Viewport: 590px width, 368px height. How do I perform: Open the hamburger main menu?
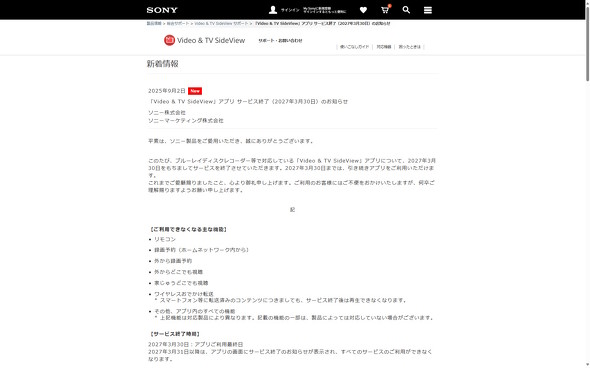click(x=428, y=10)
